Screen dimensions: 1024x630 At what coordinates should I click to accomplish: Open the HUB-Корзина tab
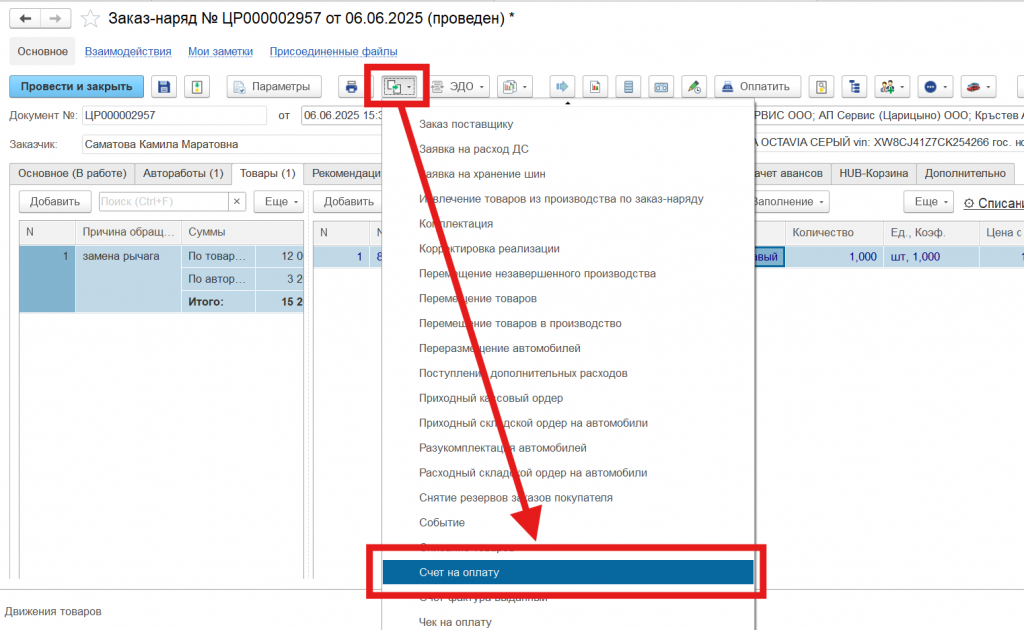pyautogui.click(x=874, y=173)
